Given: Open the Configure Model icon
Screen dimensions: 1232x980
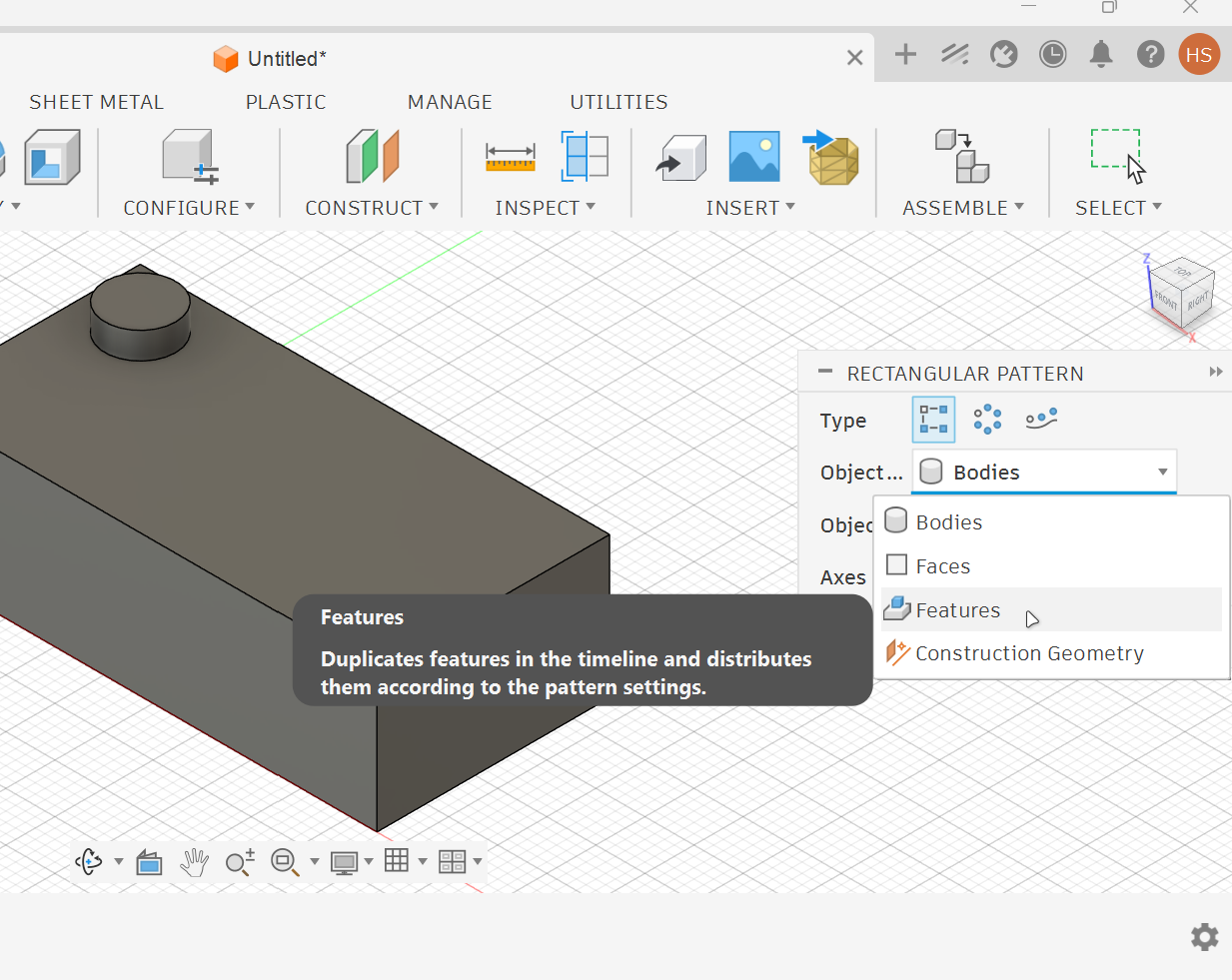Looking at the screenshot, I should pyautogui.click(x=190, y=158).
